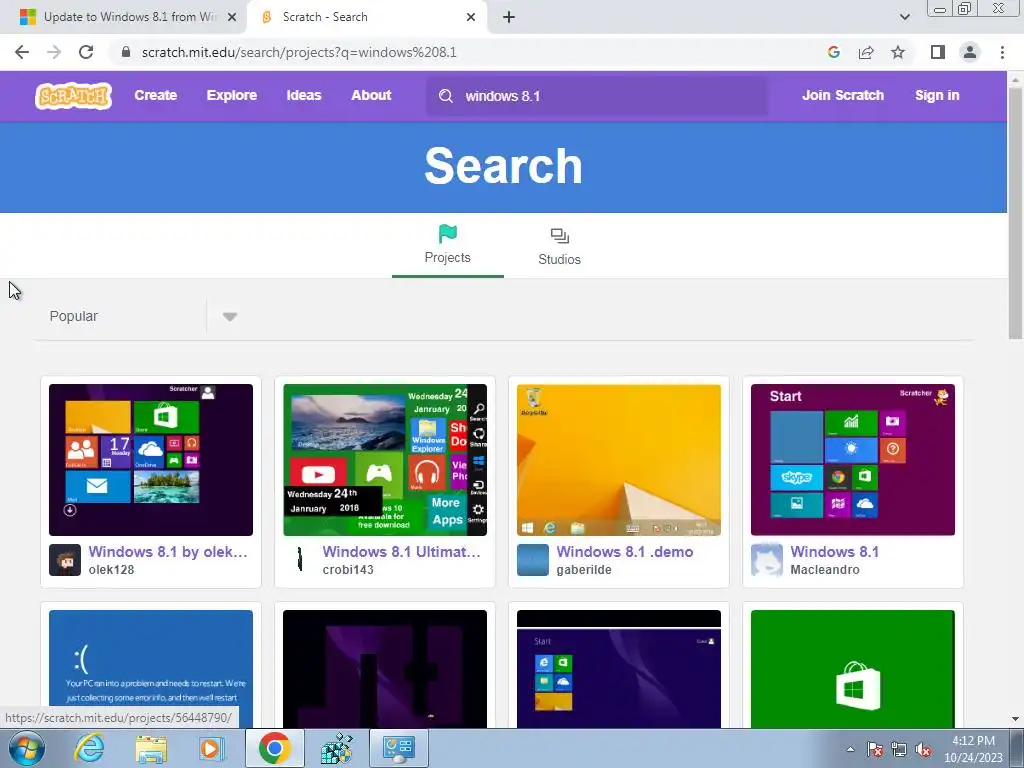This screenshot has width=1024, height=768.
Task: Open Macleandro's Windows 8.1 project title
Action: pyautogui.click(x=835, y=552)
